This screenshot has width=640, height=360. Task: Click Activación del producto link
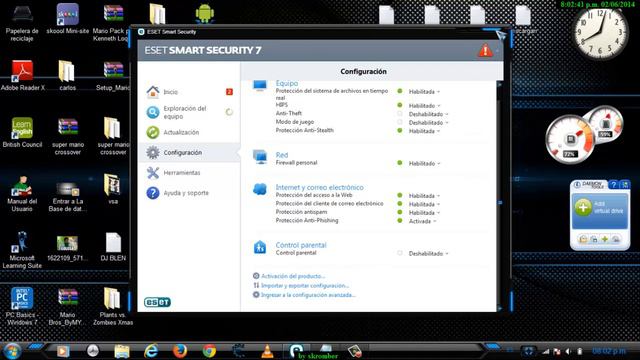[293, 276]
